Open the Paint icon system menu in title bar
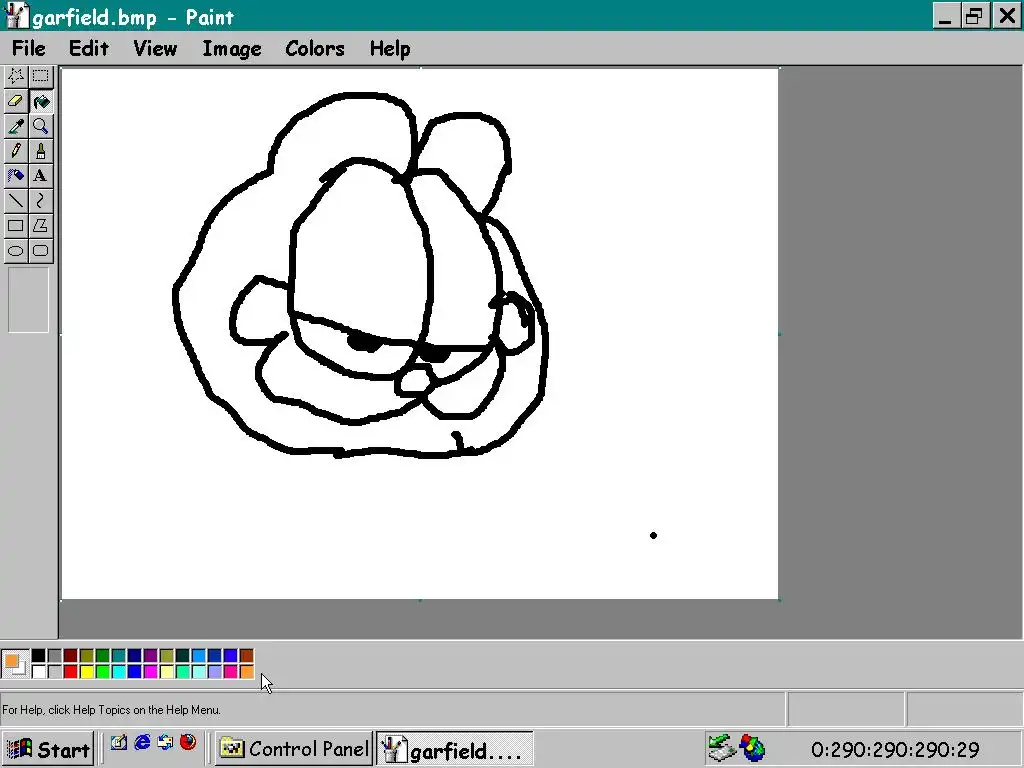 coord(16,16)
